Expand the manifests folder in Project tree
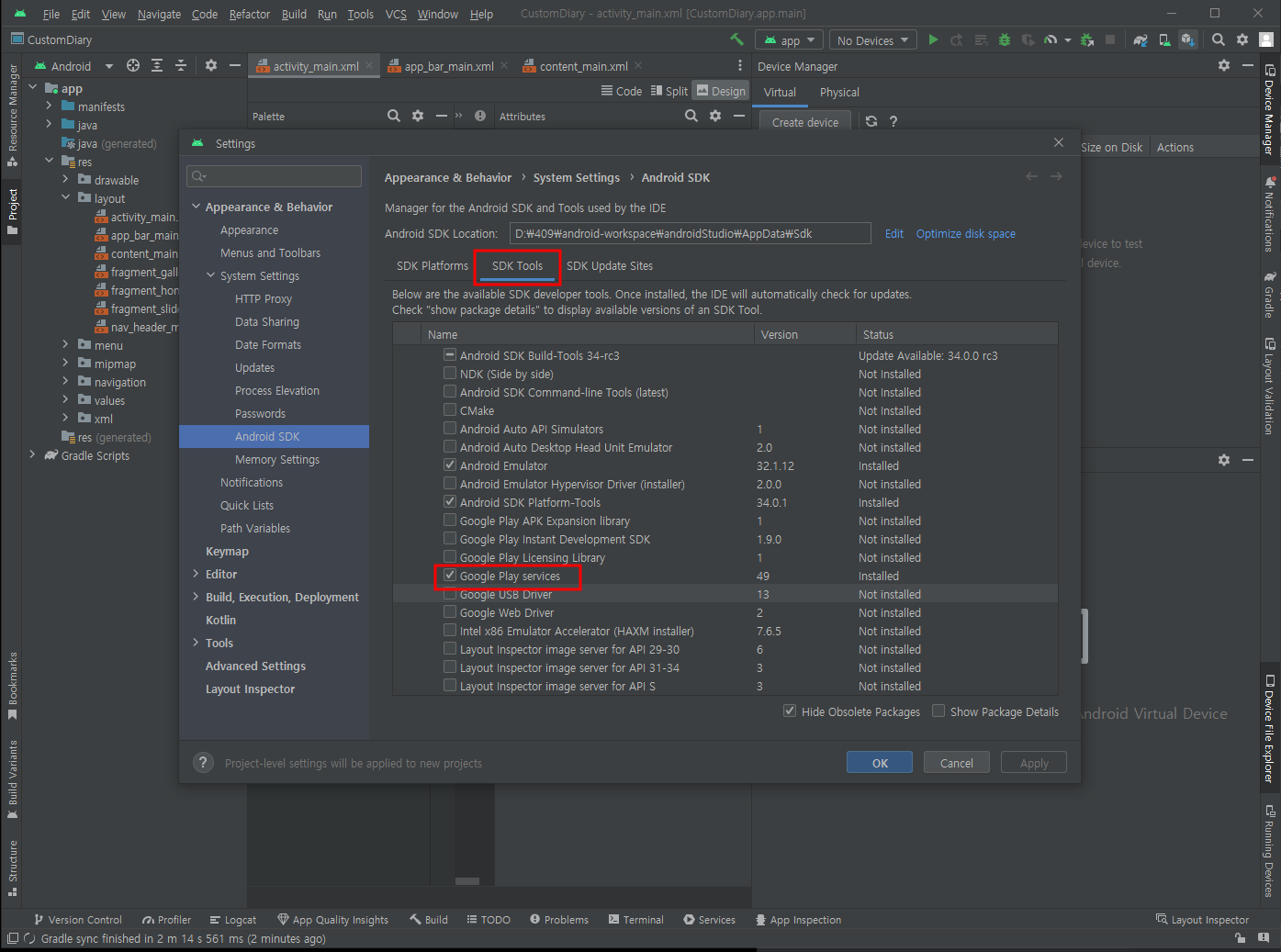Screen dimensions: 1281x952 click(49, 106)
